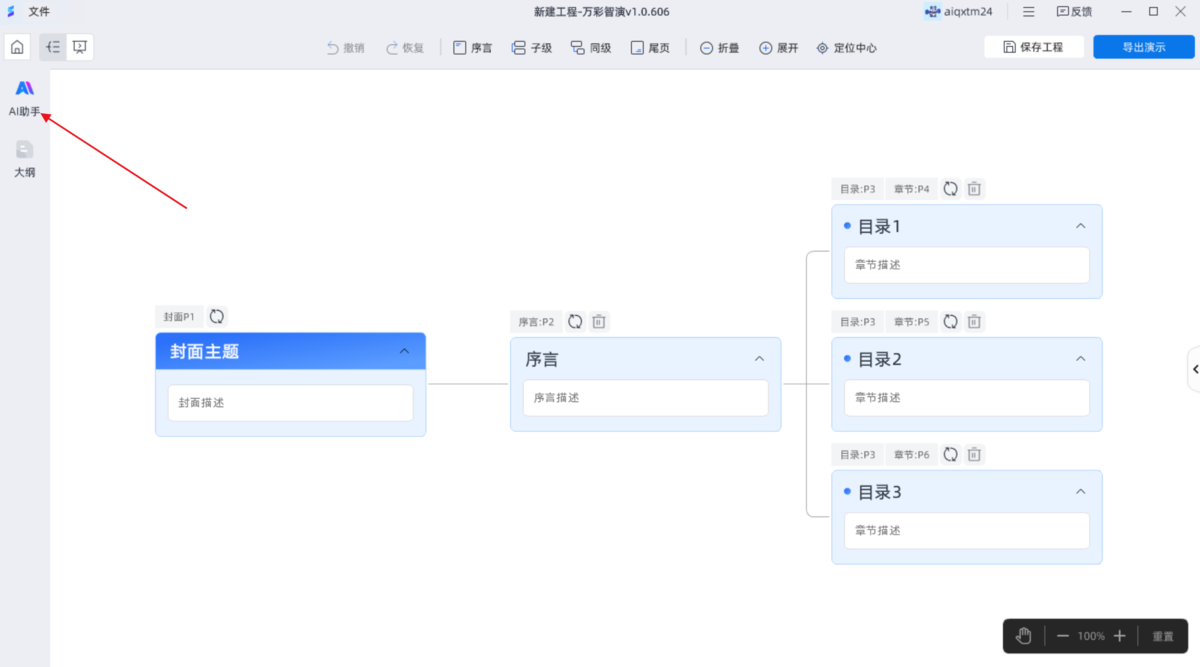This screenshot has height=667, width=1200.
Task: Zoom in with the plus button
Action: coord(1120,636)
